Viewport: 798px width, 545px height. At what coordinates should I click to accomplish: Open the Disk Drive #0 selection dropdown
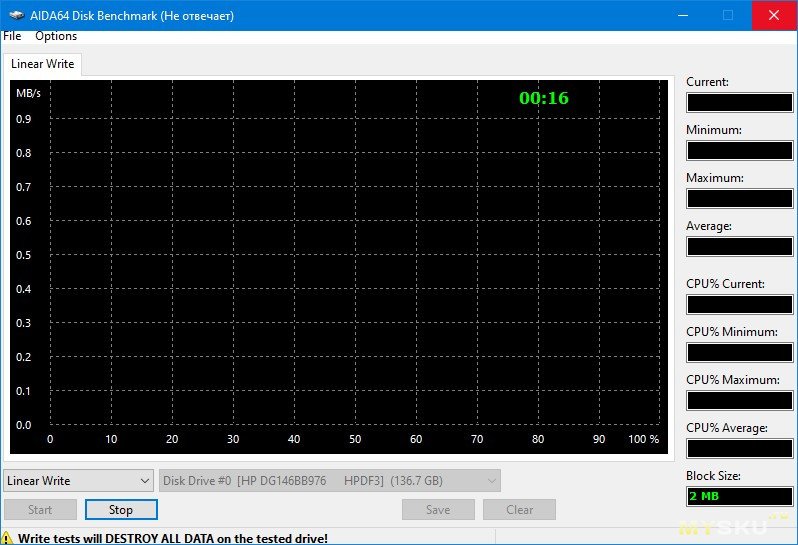[x=330, y=481]
